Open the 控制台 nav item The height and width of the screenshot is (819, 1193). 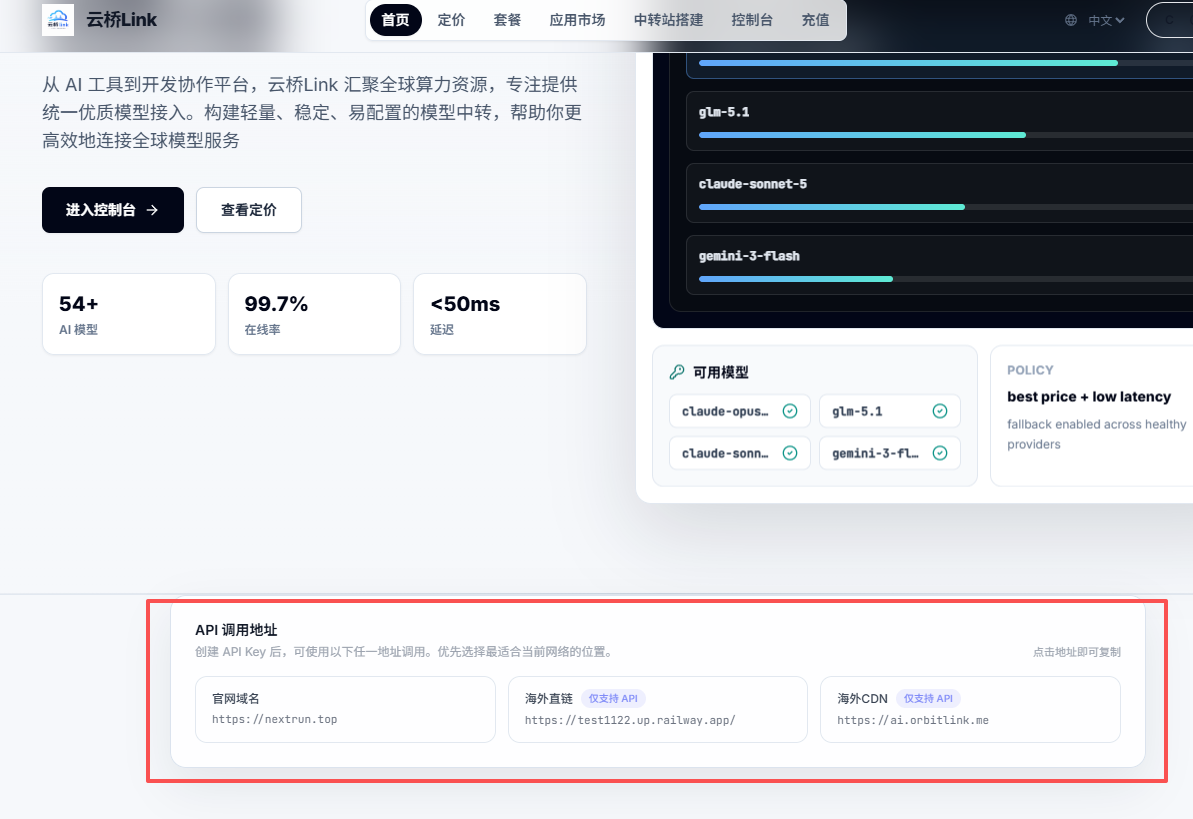(752, 20)
